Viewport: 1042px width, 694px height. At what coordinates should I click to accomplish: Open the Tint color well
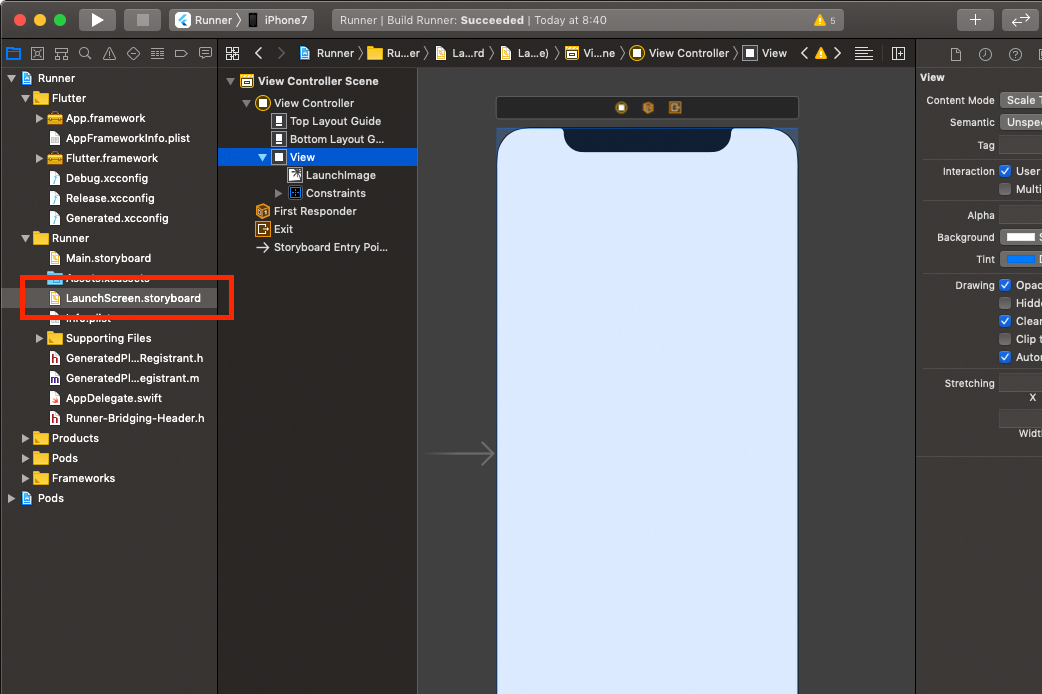tap(1021, 259)
